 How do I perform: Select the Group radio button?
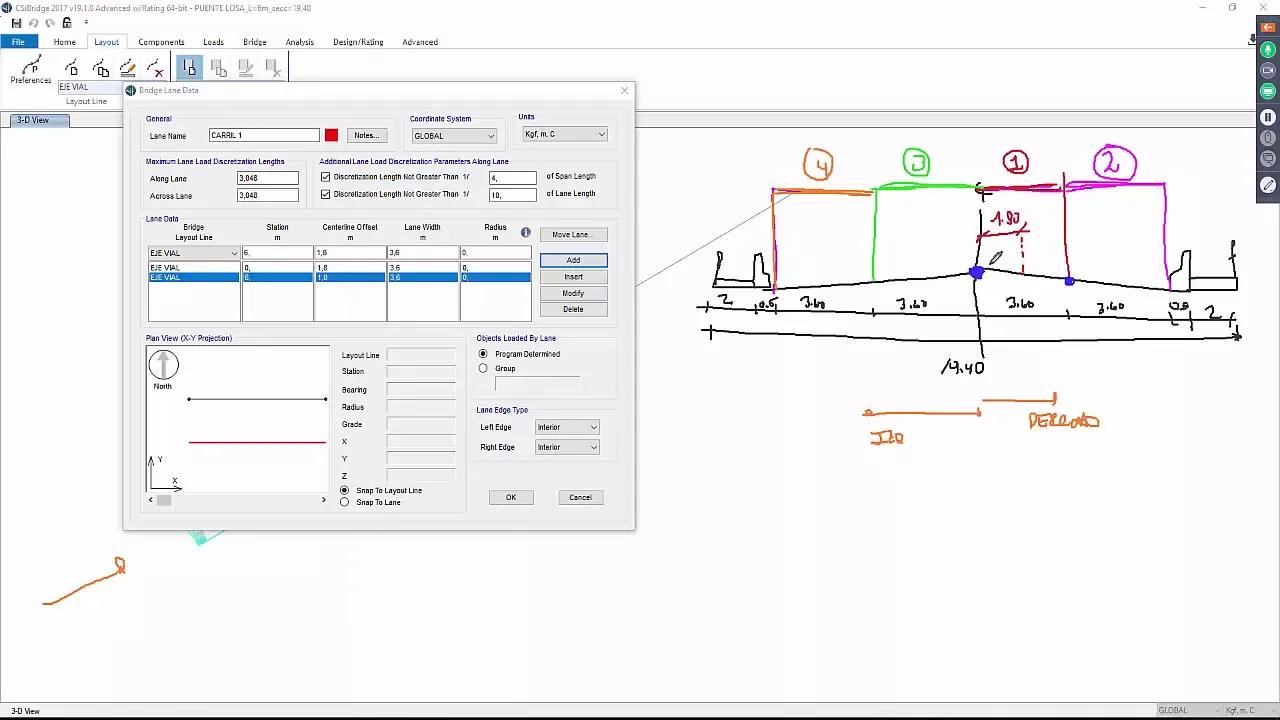(x=483, y=368)
